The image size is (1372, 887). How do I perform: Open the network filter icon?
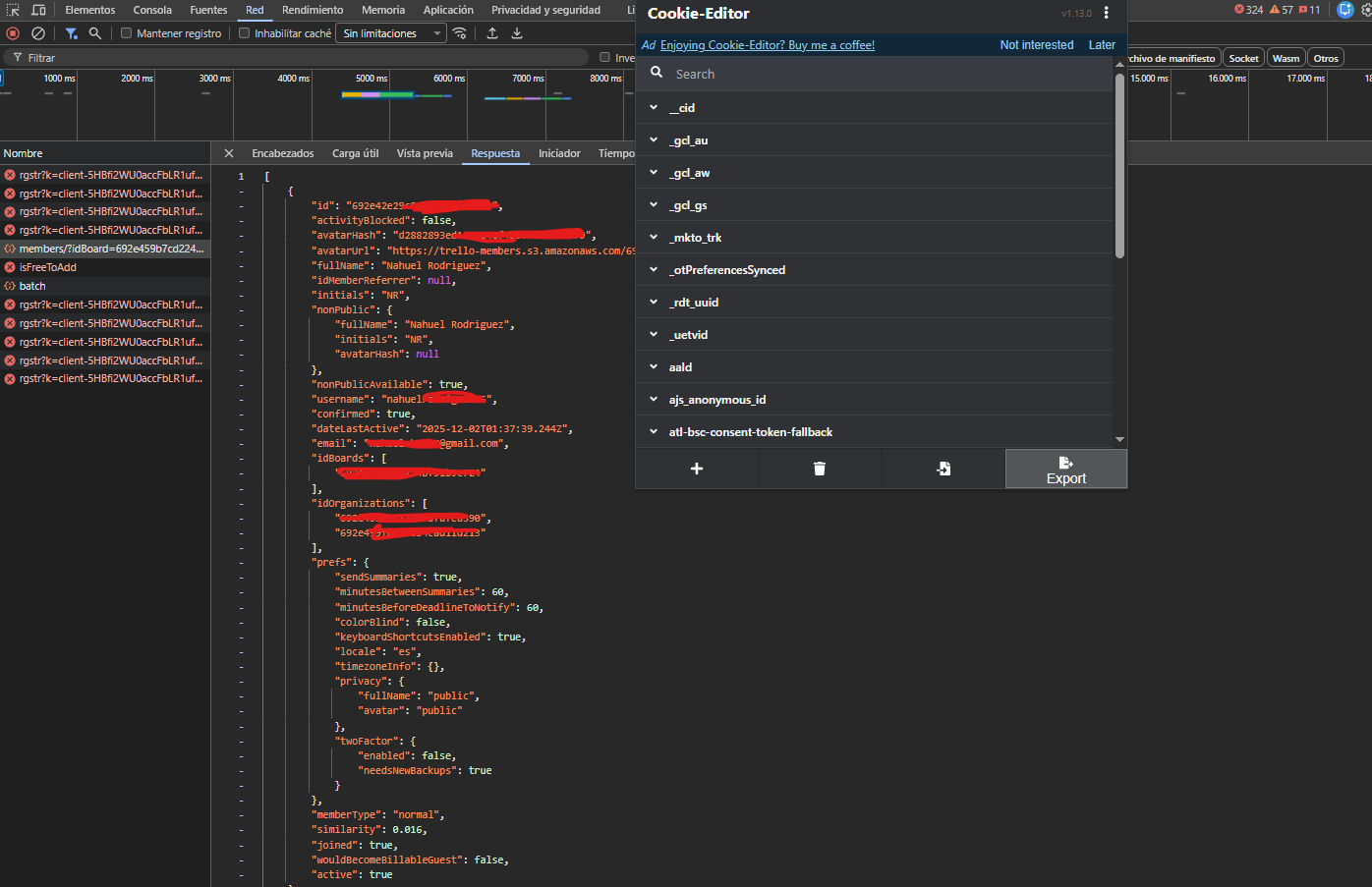pos(71,32)
